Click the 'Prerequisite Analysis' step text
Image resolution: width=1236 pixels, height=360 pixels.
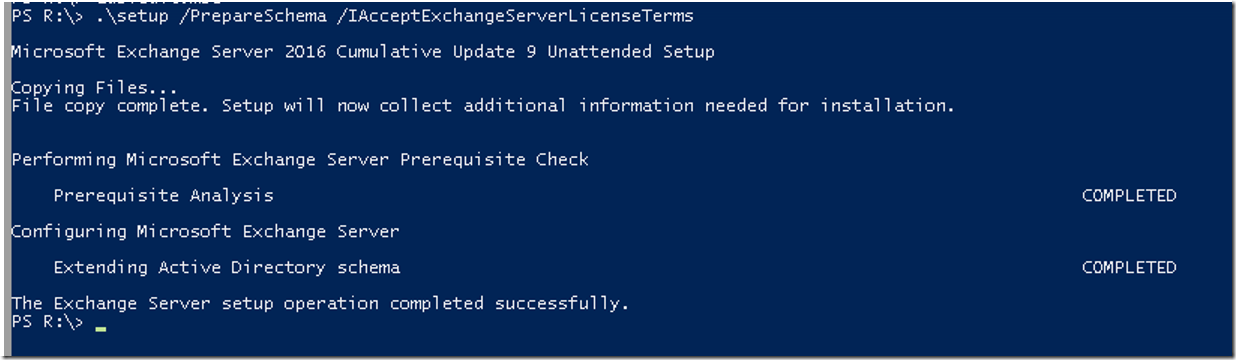coord(163,196)
